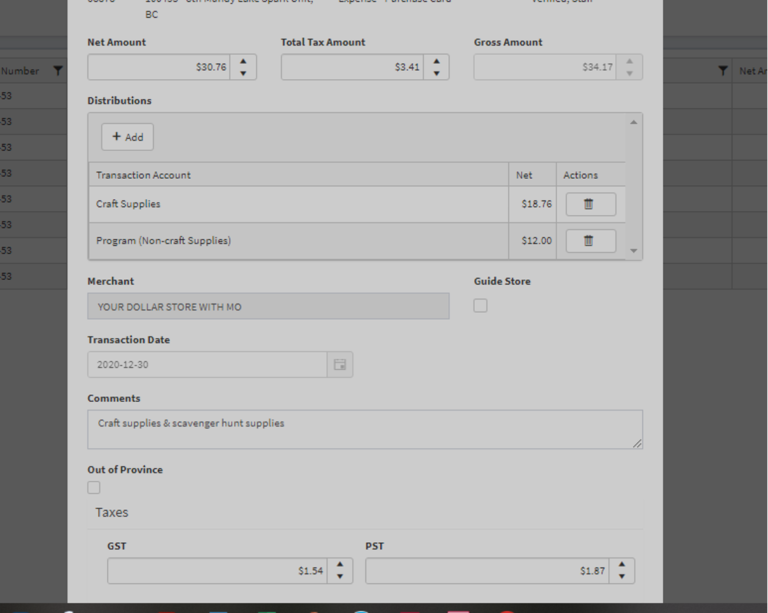The image size is (768, 613).
Task: Increase the Net Amount value
Action: tap(243, 61)
